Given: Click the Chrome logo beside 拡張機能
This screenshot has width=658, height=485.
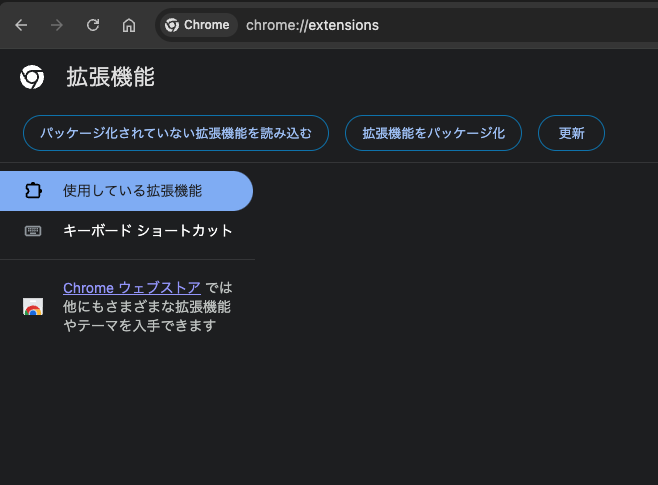Looking at the screenshot, I should [32, 77].
